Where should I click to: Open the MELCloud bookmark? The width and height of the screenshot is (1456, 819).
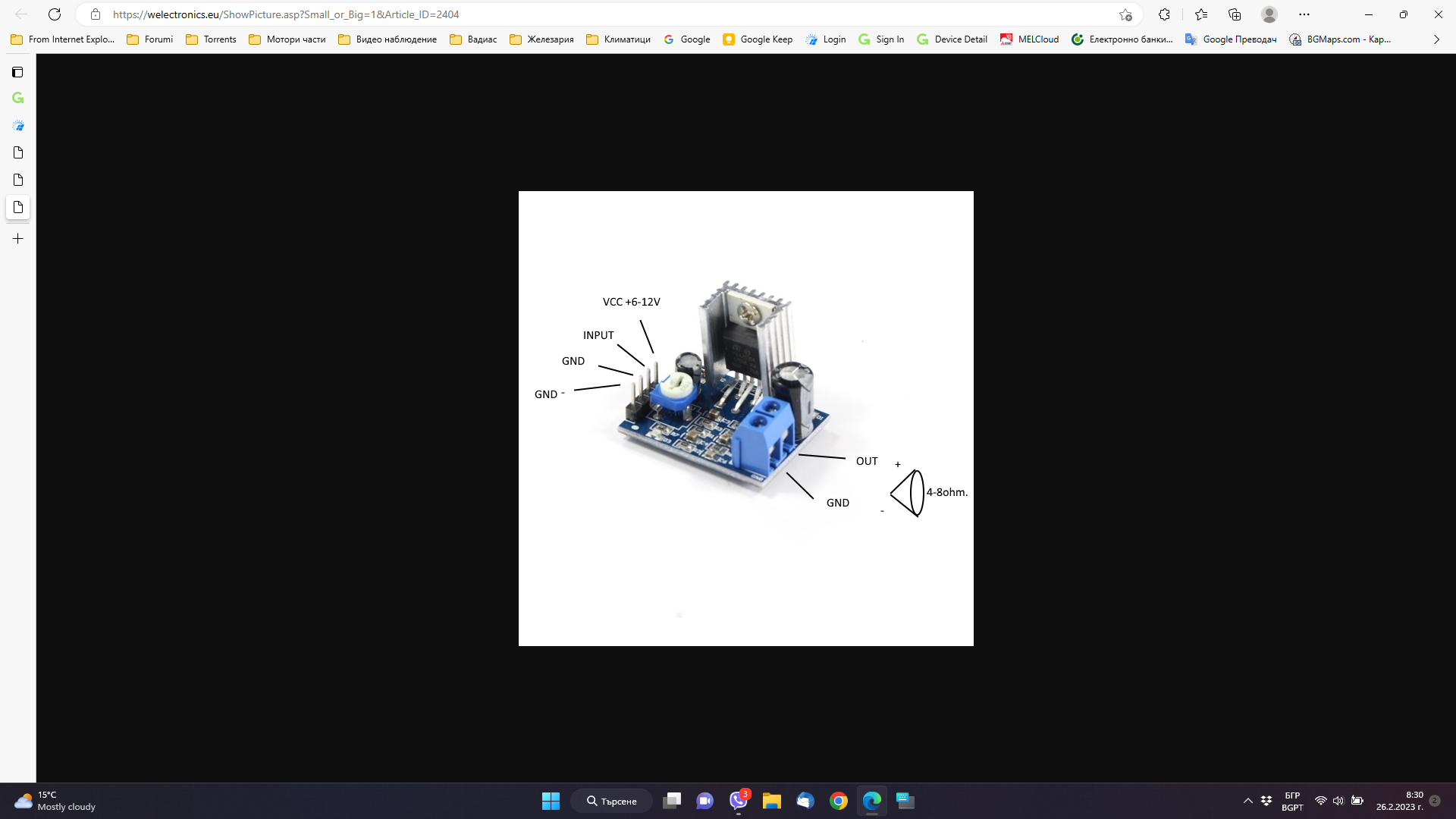[x=1029, y=39]
